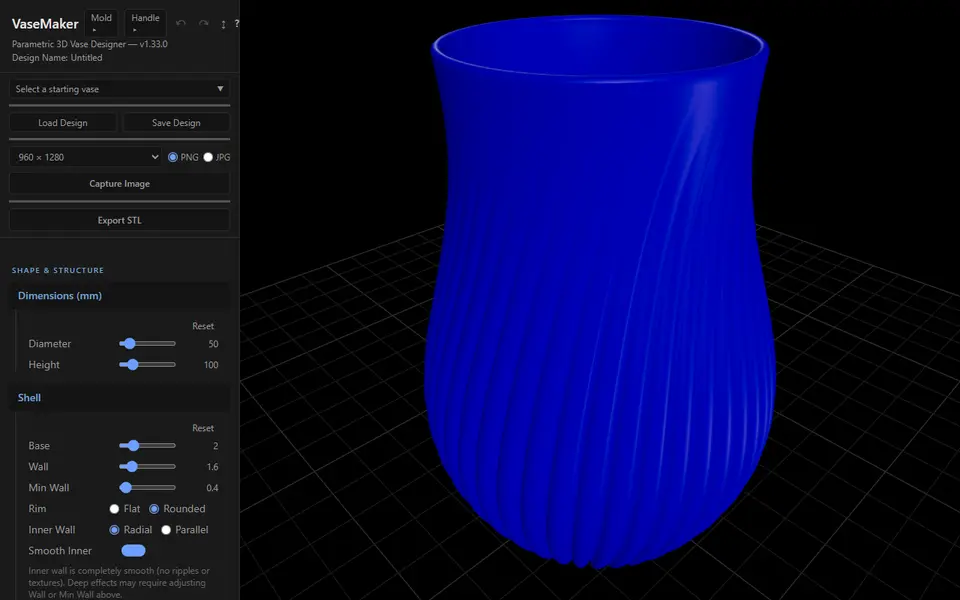Viewport: 960px width, 600px height.
Task: Open the 'Select a starting vase' dropdown
Action: pos(119,89)
